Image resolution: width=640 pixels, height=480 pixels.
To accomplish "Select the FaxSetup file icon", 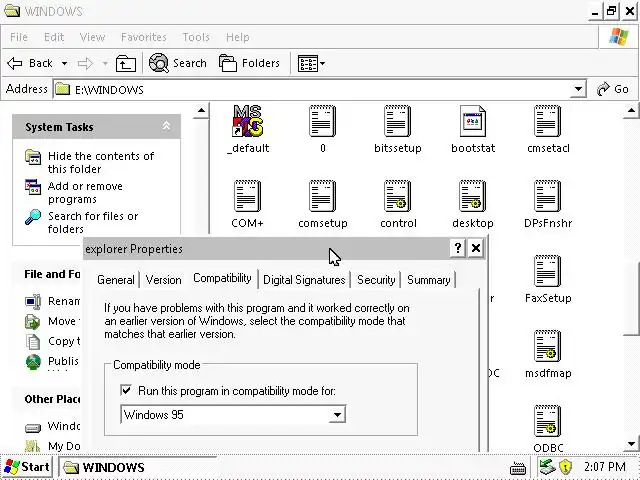I will tap(548, 271).
